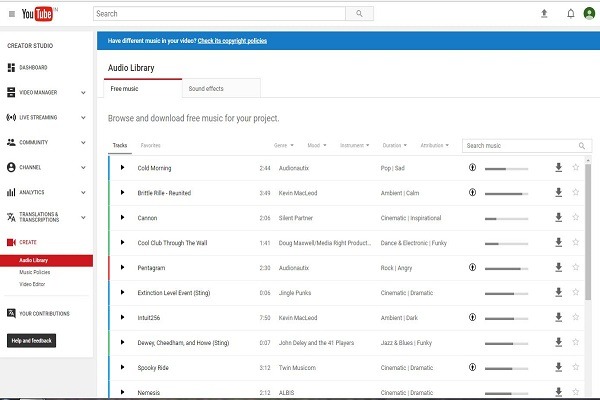Star the Cannon track as favorite
This screenshot has height=400, width=600.
point(575,218)
